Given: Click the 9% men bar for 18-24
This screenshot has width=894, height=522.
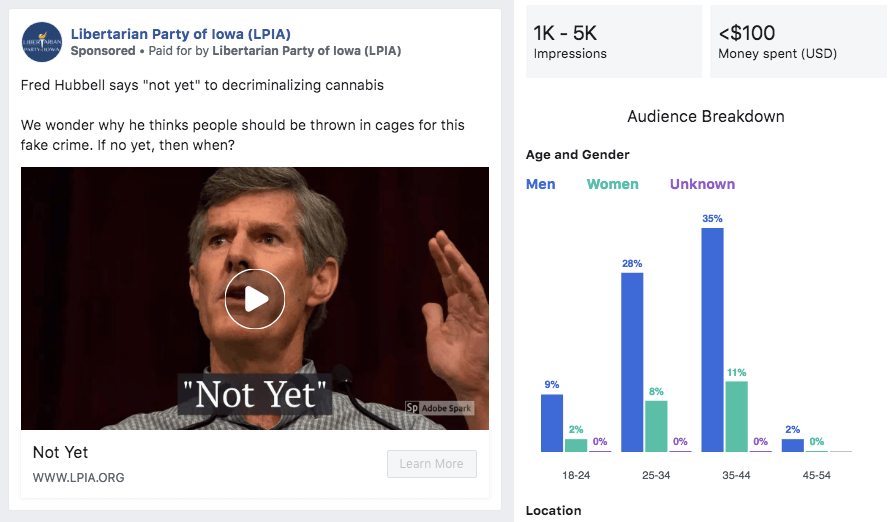Looking at the screenshot, I should 552,423.
